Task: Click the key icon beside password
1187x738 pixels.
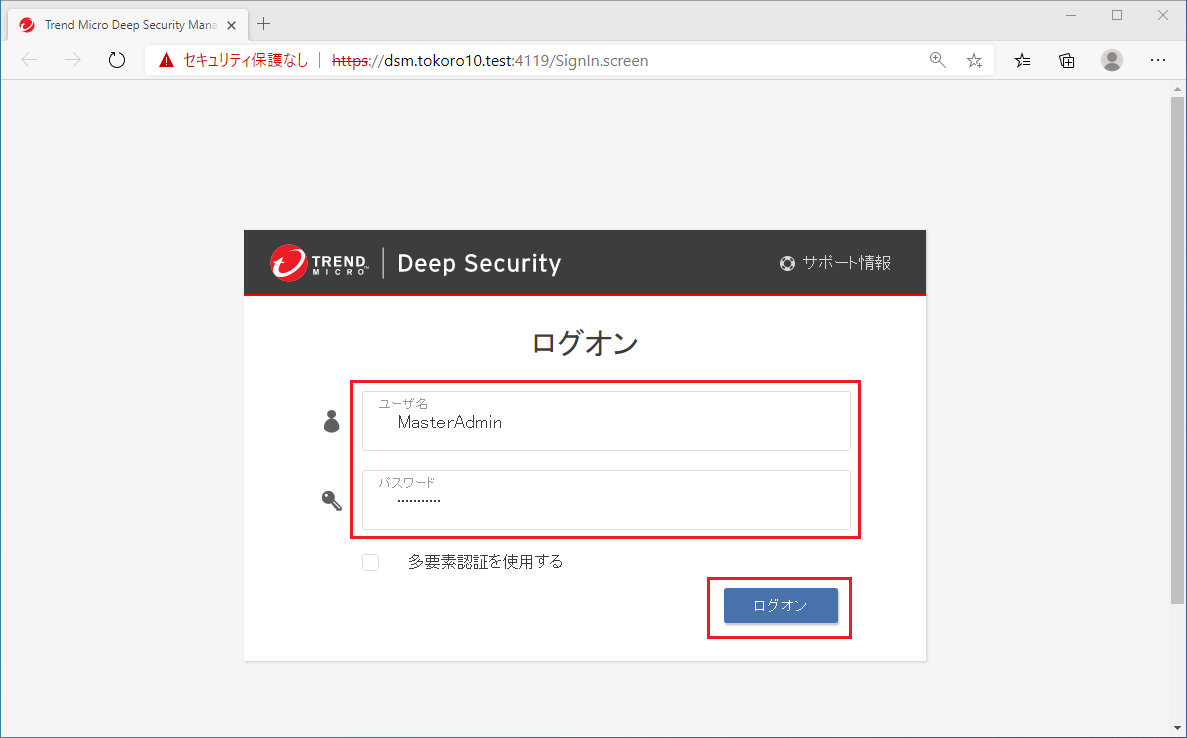Action: click(332, 500)
